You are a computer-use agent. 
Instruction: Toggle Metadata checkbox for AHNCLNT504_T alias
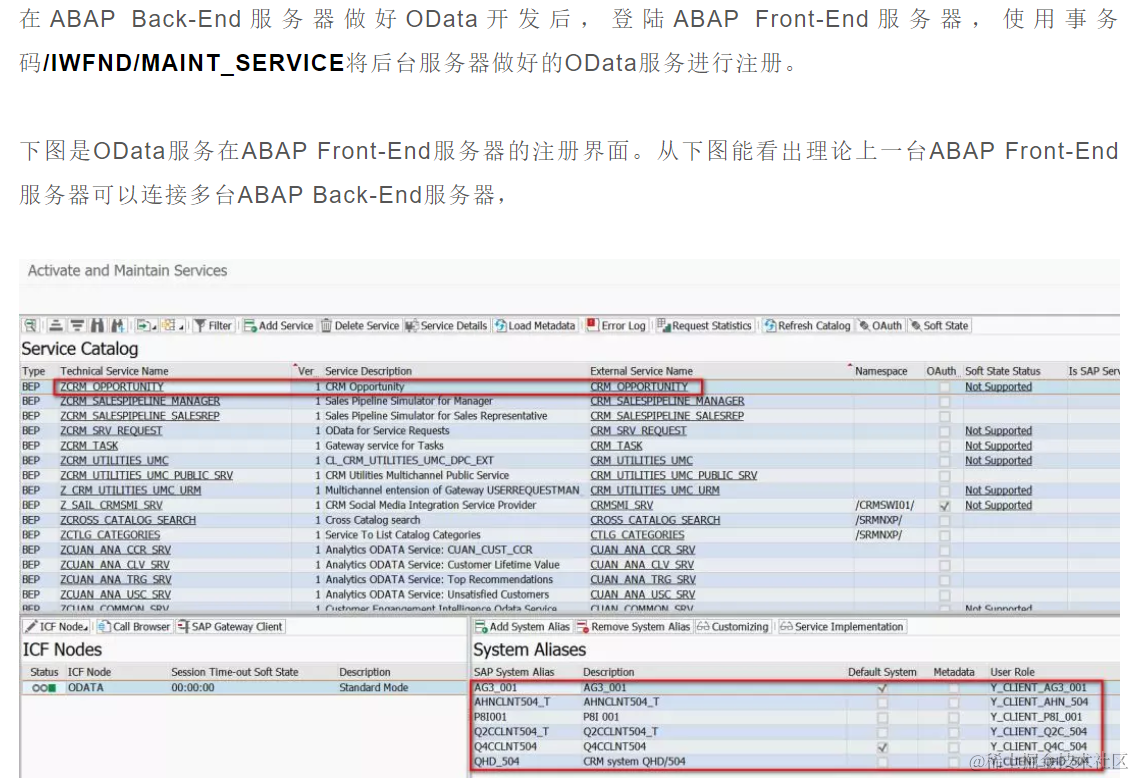[x=953, y=703]
